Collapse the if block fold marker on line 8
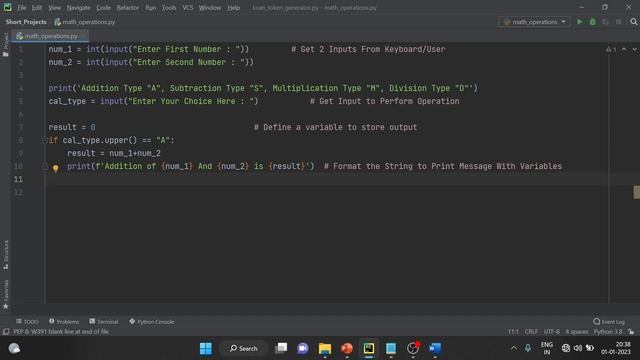 pos(44,140)
